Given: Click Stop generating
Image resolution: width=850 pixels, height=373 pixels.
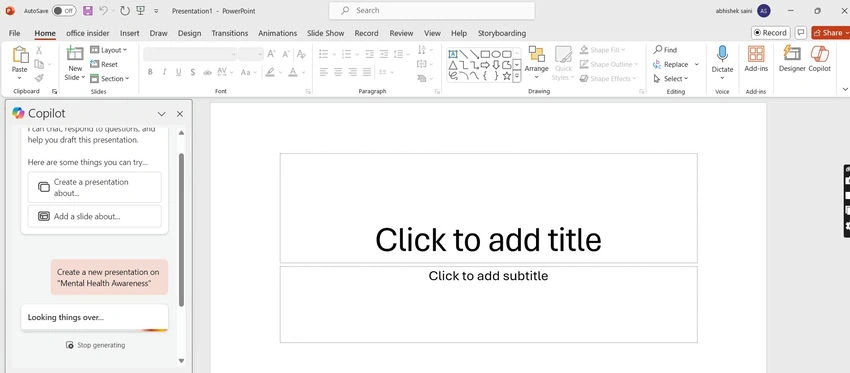Looking at the screenshot, I should [x=95, y=345].
